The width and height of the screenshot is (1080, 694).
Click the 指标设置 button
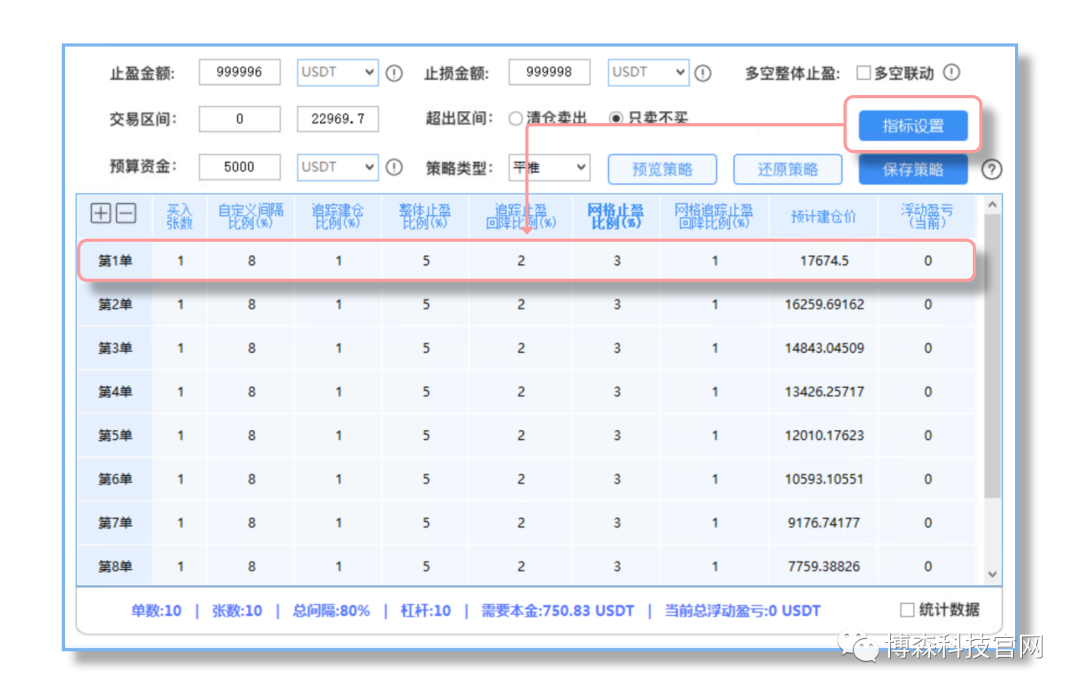913,126
